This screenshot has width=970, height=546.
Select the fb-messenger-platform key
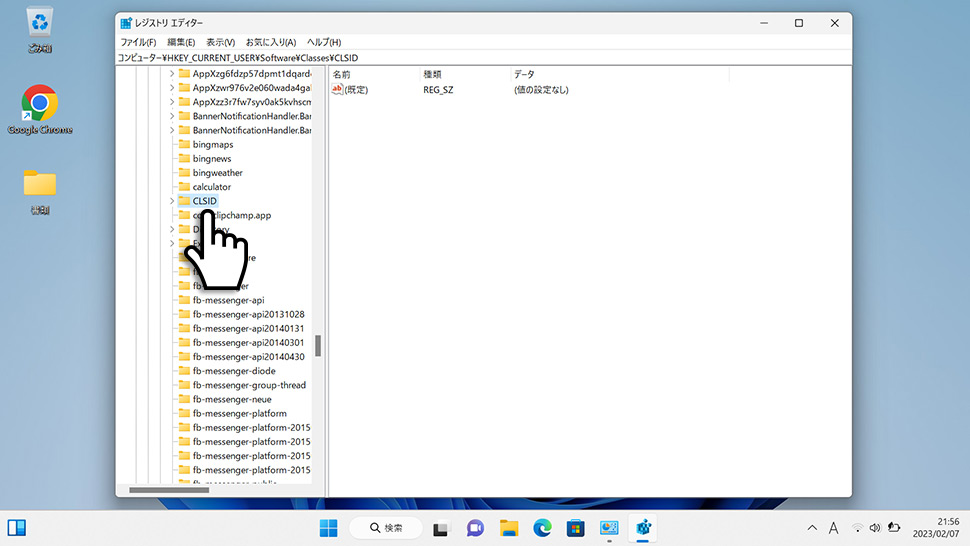(239, 414)
